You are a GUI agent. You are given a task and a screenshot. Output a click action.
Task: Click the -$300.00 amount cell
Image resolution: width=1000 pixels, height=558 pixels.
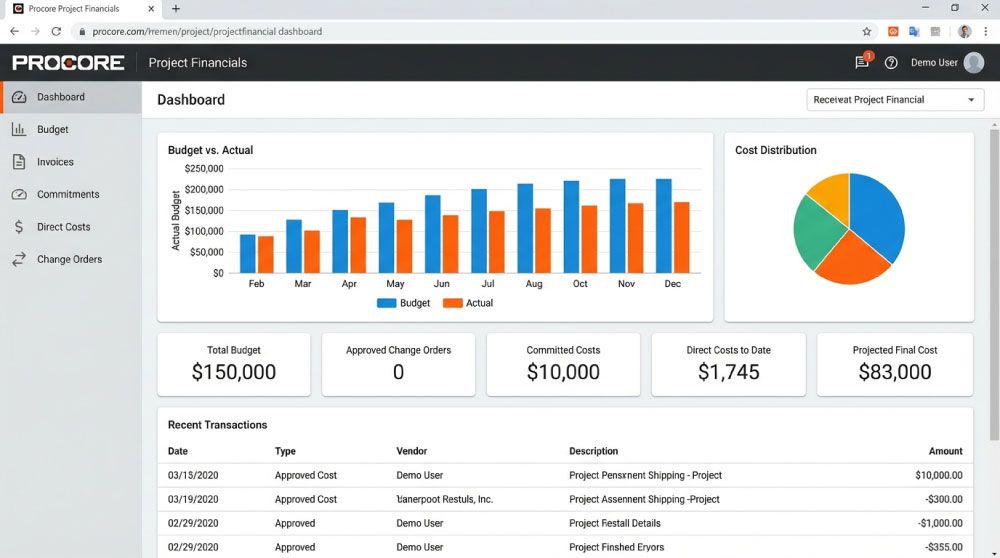943,499
